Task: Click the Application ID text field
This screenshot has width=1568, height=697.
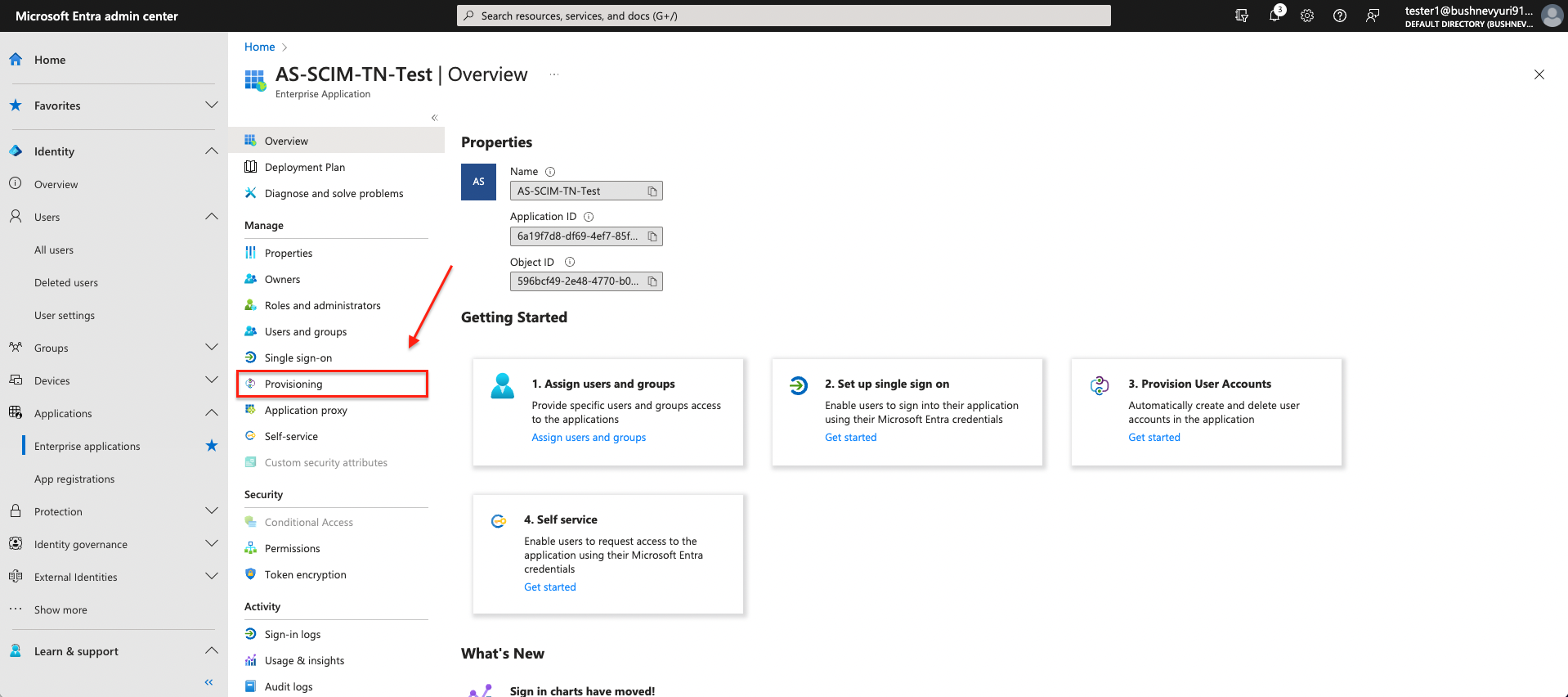Action: [586, 236]
